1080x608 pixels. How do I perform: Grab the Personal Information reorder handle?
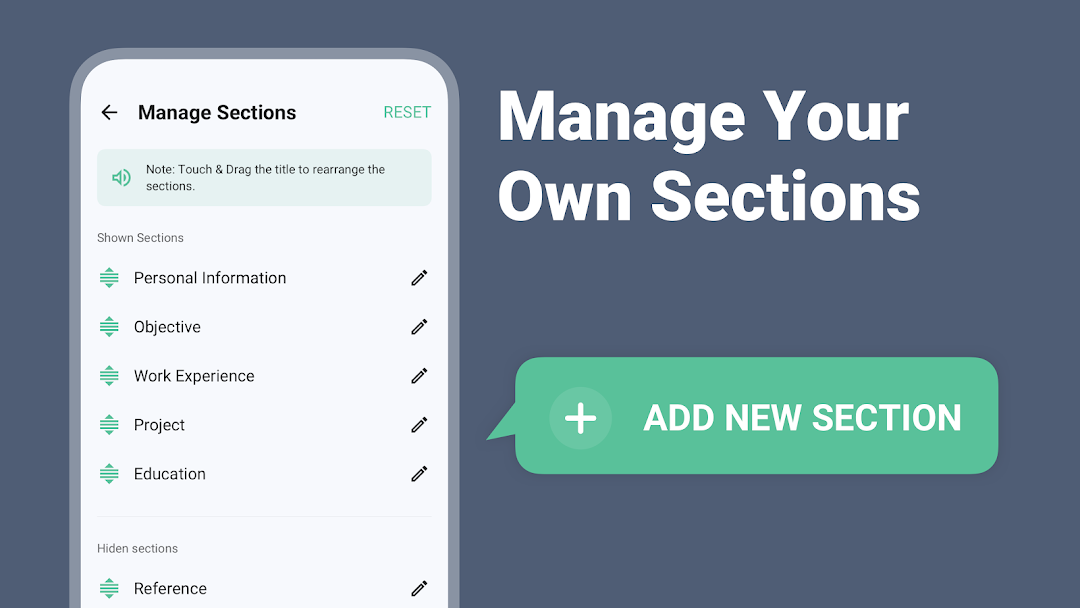(109, 277)
